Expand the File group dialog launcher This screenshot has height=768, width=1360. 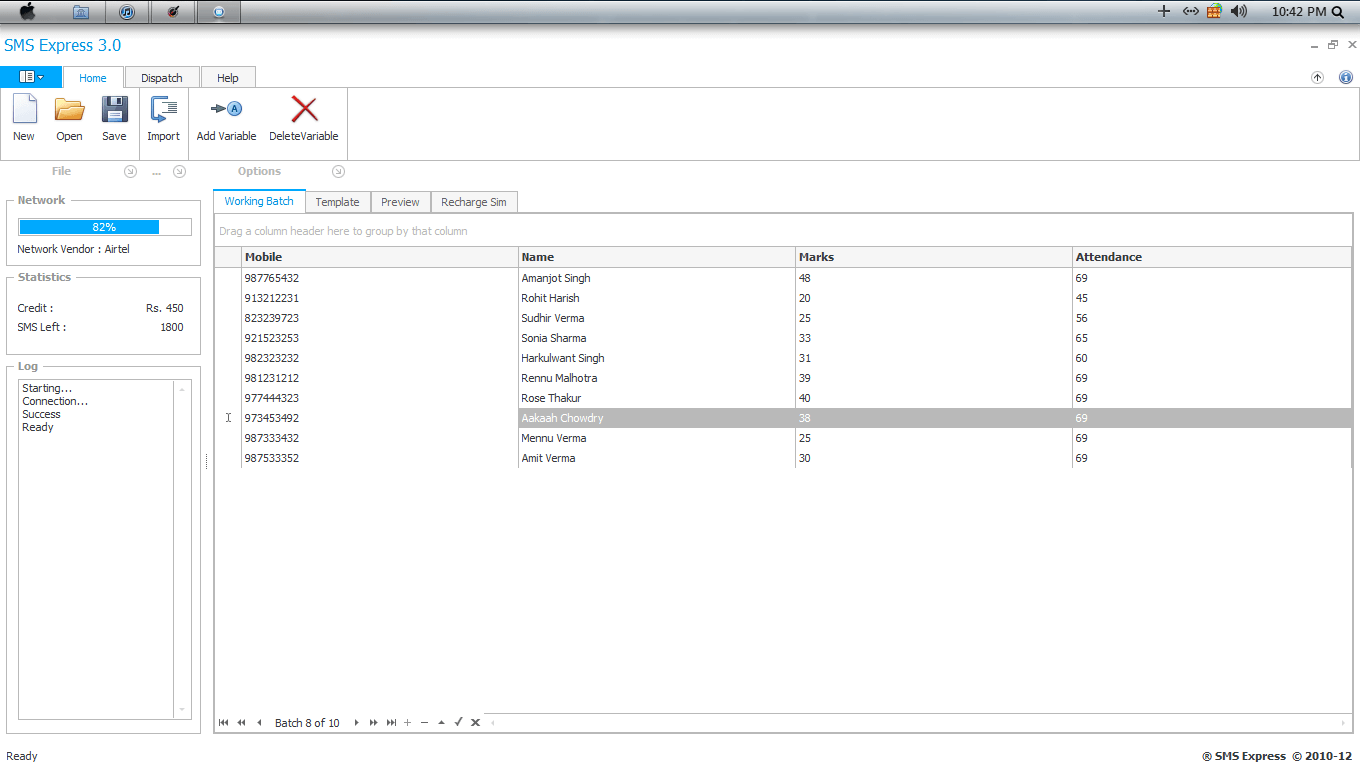tap(130, 172)
